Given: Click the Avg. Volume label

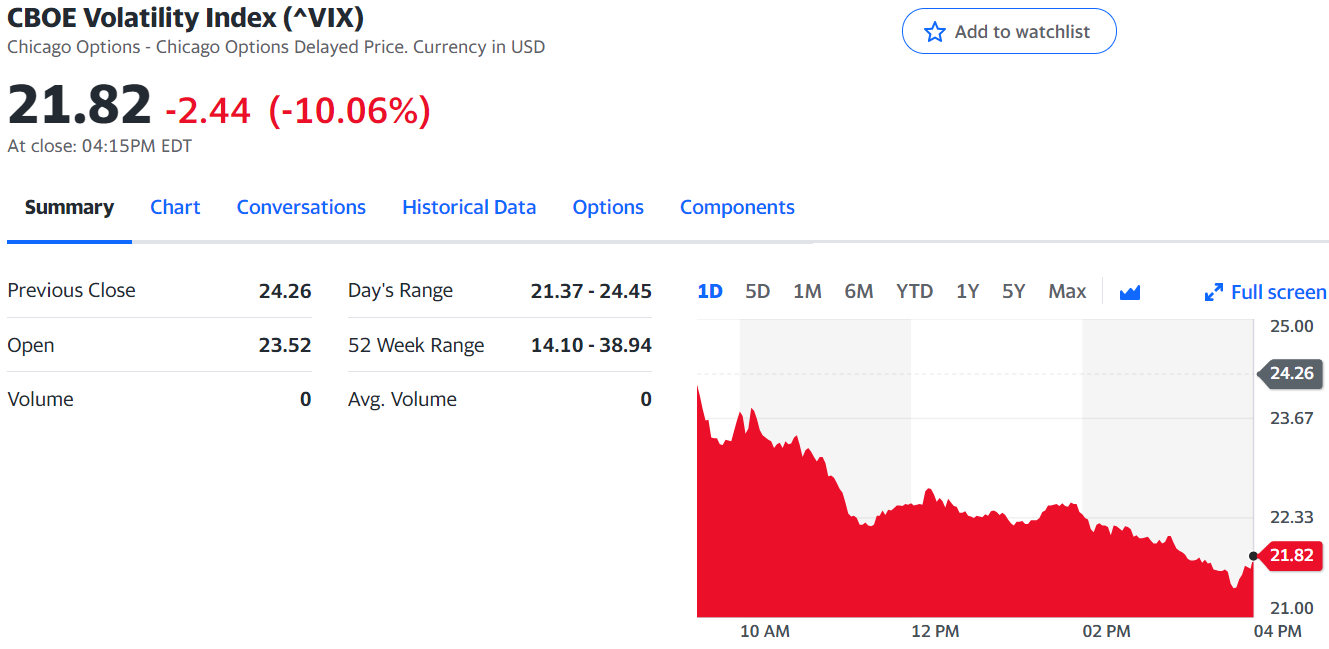Looking at the screenshot, I should [402, 399].
